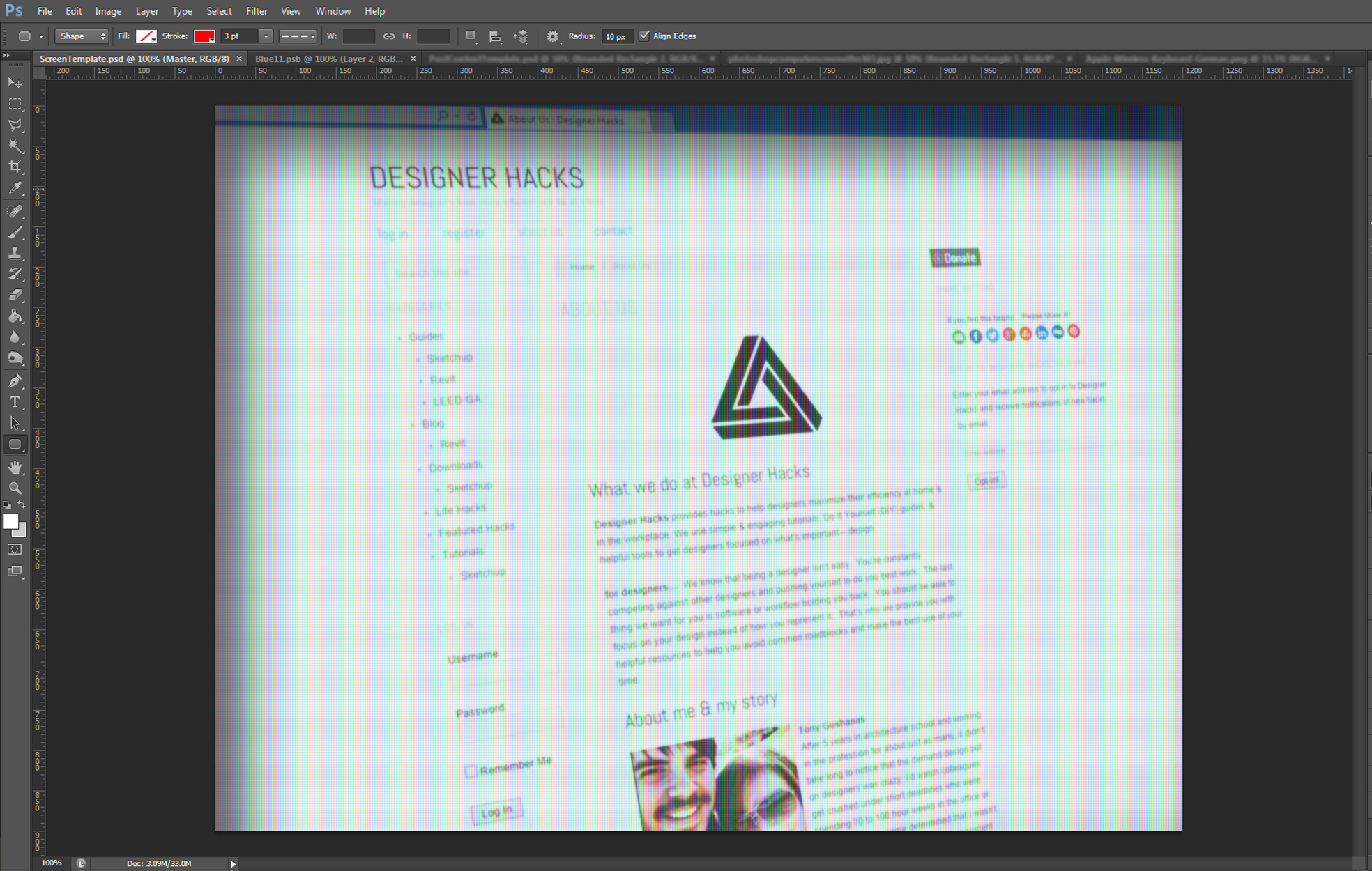The height and width of the screenshot is (871, 1372).
Task: Select the Zoom magnifier tool
Action: point(15,488)
